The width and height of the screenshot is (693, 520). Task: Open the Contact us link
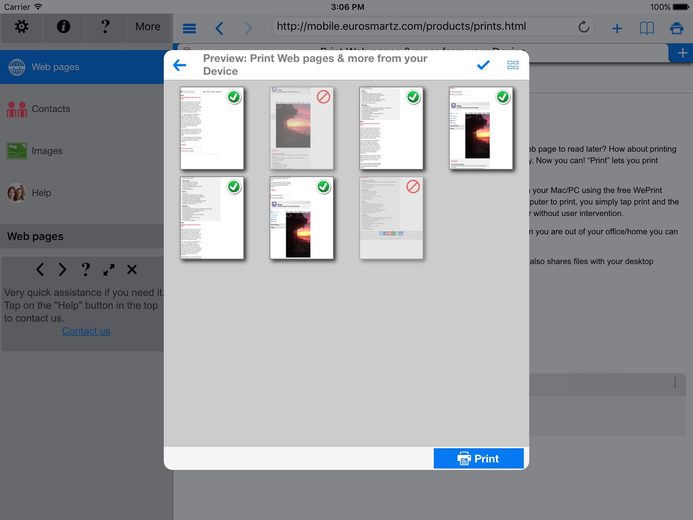tap(86, 331)
